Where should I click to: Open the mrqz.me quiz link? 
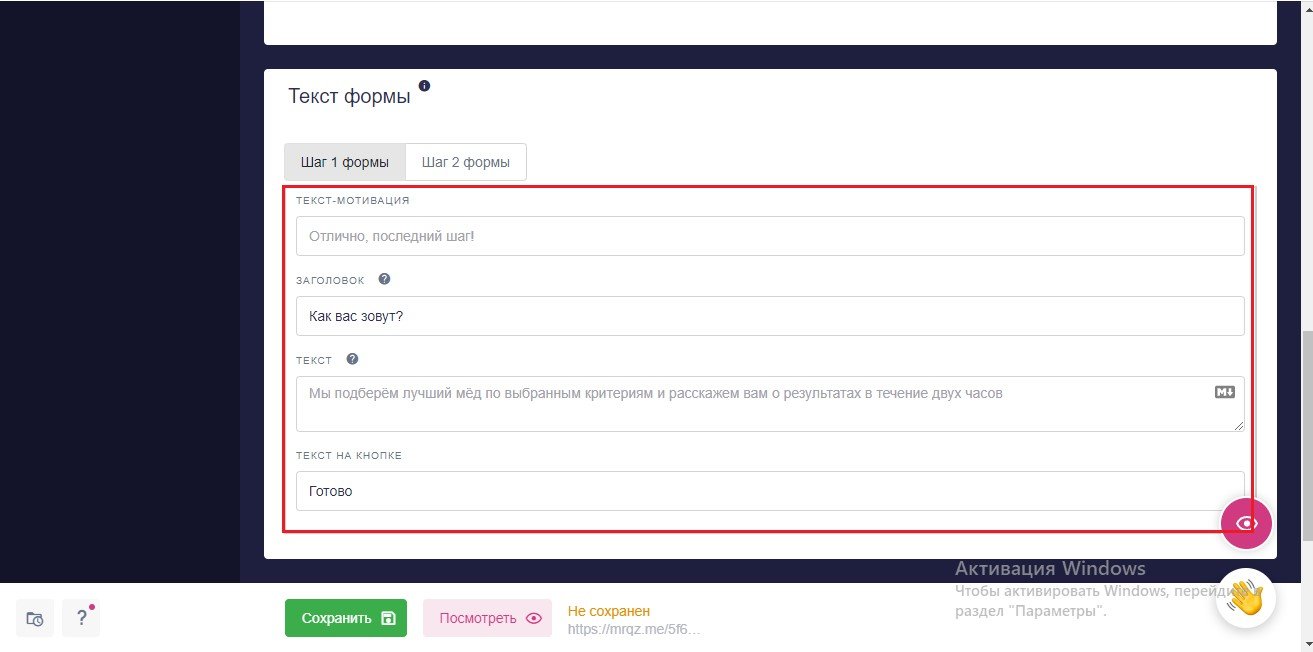(x=634, y=630)
